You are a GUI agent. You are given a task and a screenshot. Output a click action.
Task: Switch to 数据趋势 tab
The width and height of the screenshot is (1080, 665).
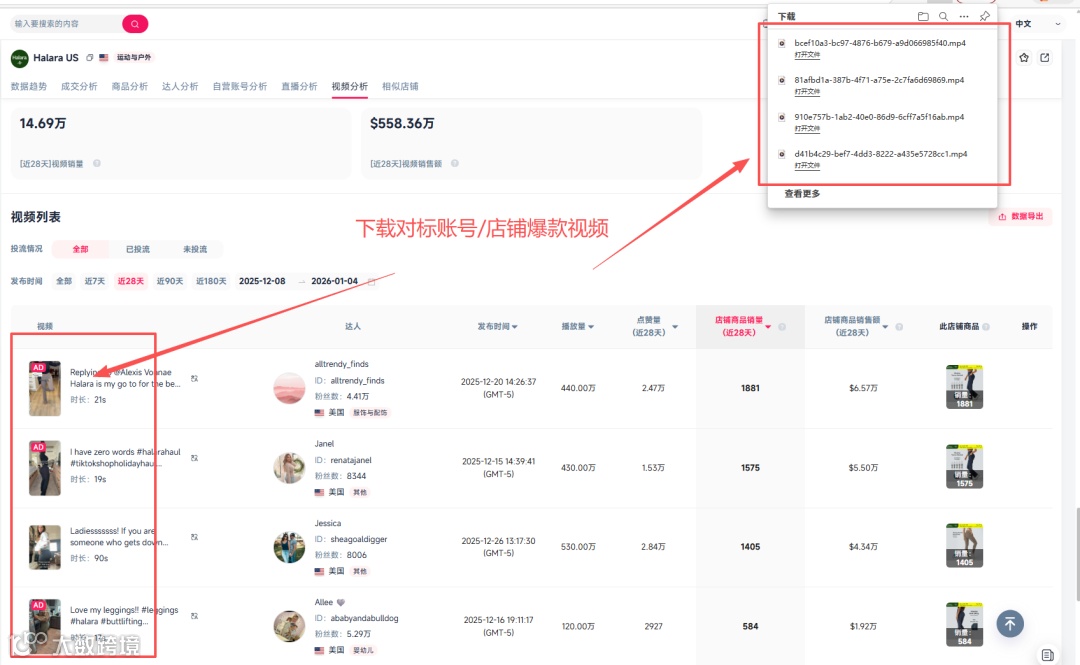tap(29, 86)
